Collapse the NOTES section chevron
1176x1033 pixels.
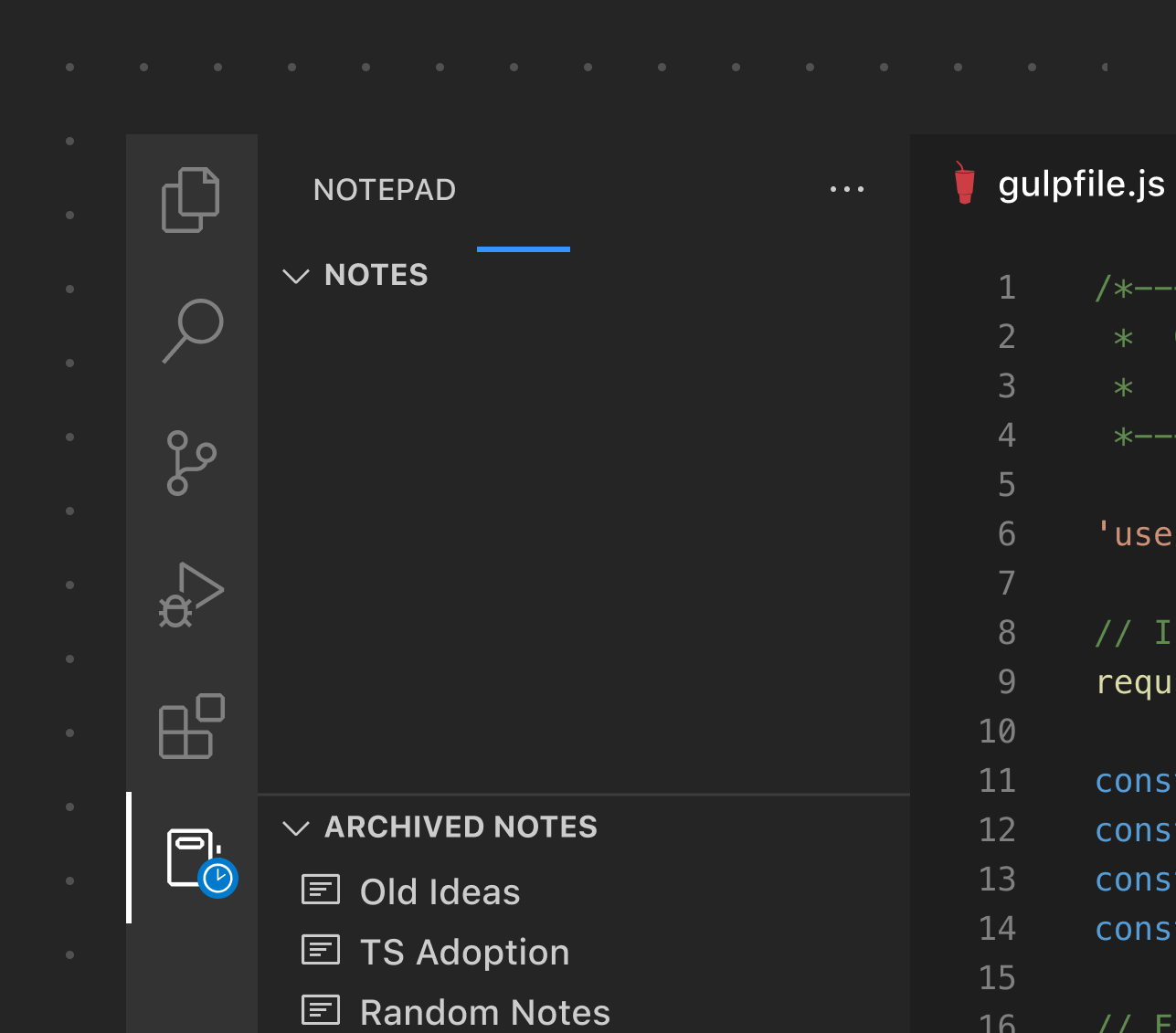point(296,276)
